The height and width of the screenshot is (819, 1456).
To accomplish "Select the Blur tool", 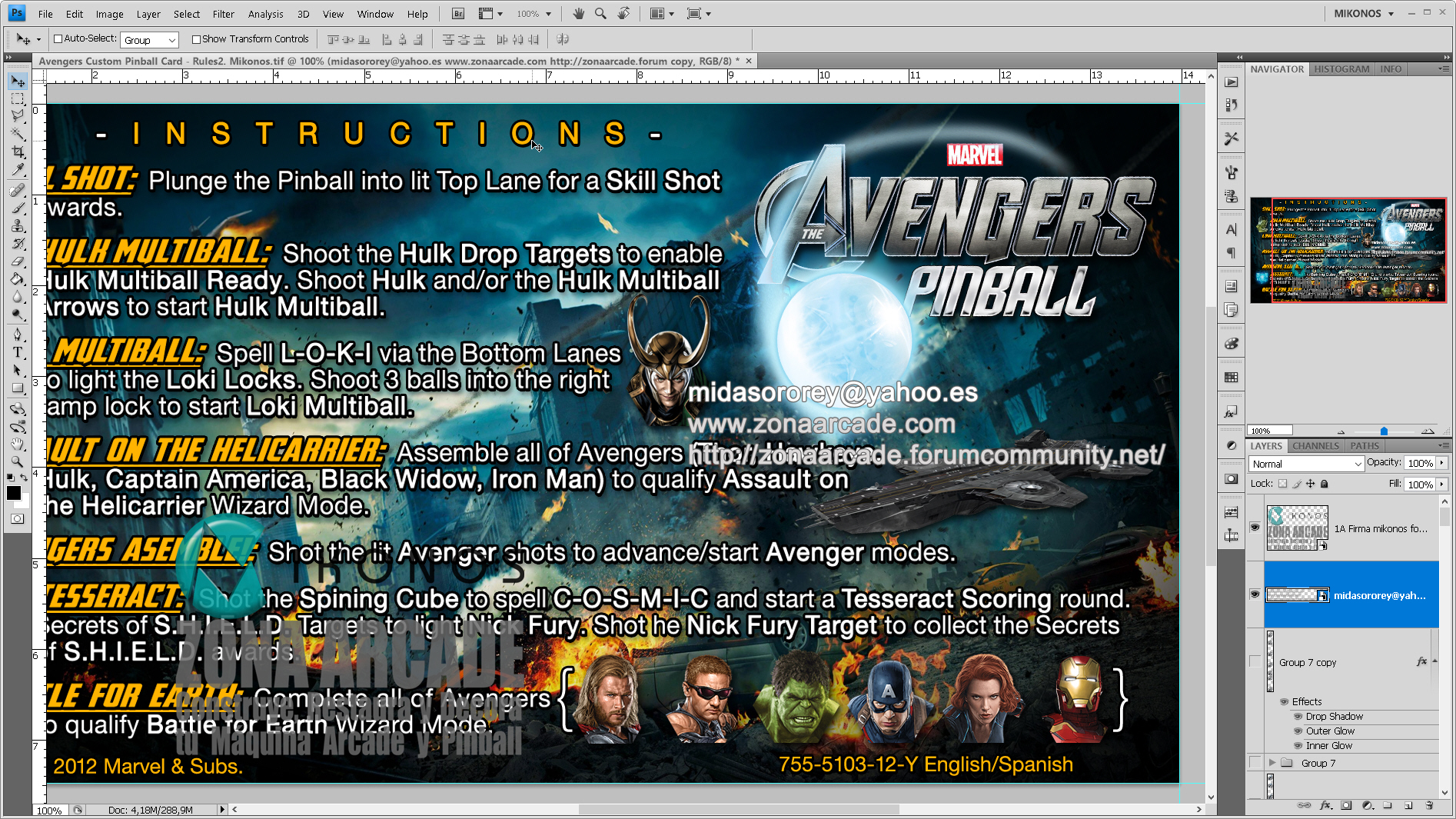I will 18,296.
